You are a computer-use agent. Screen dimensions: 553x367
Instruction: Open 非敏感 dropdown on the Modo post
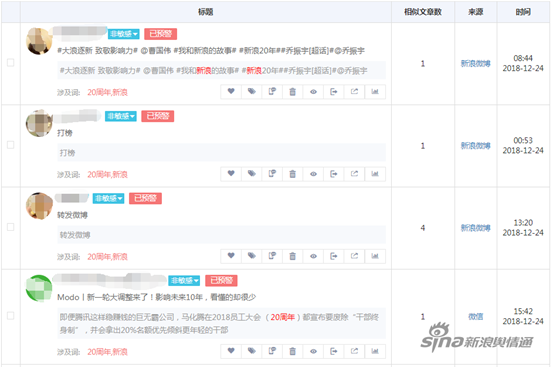tap(184, 281)
